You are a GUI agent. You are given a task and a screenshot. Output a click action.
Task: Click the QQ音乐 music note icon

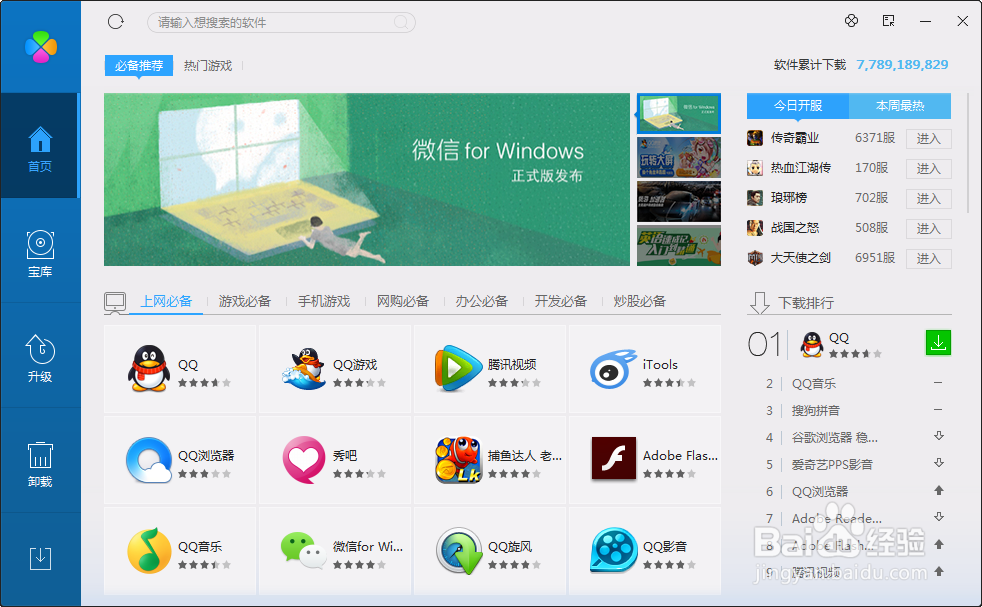149,551
